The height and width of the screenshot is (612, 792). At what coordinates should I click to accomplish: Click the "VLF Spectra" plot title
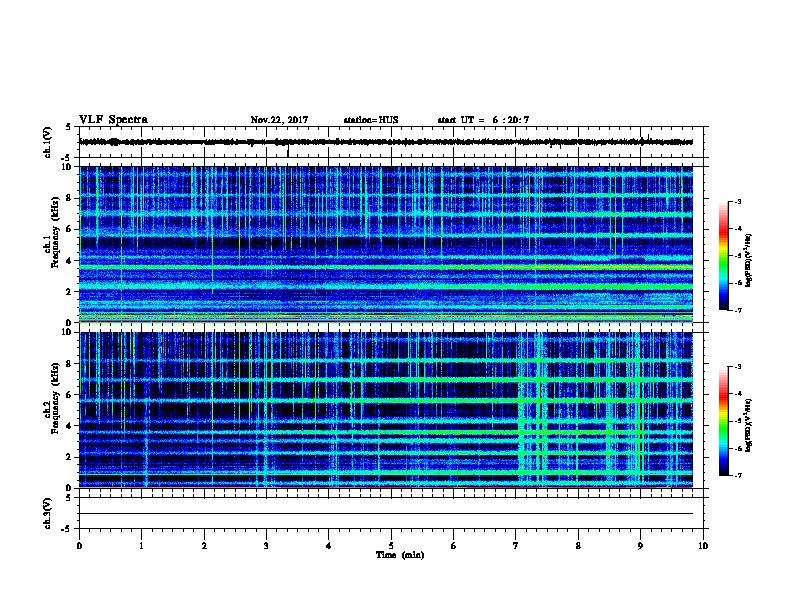(113, 120)
